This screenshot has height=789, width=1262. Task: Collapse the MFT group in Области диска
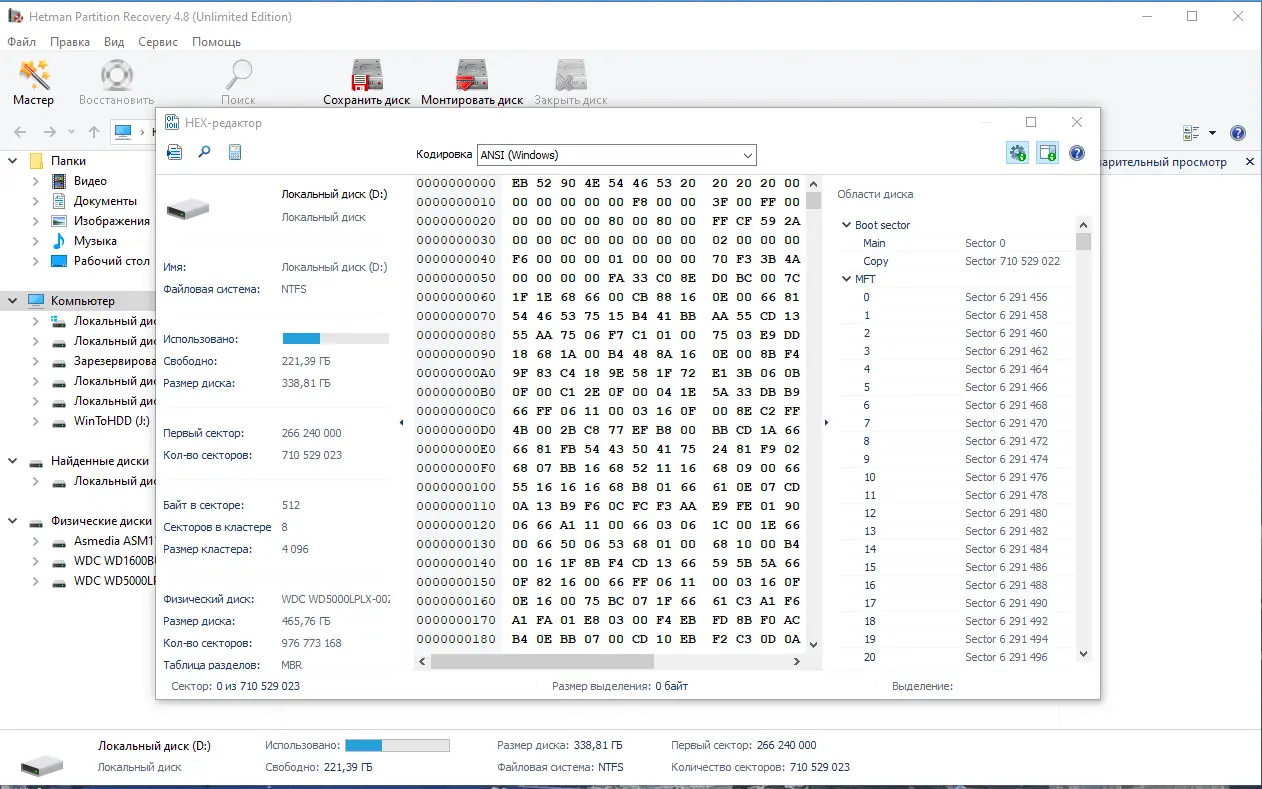pos(846,279)
